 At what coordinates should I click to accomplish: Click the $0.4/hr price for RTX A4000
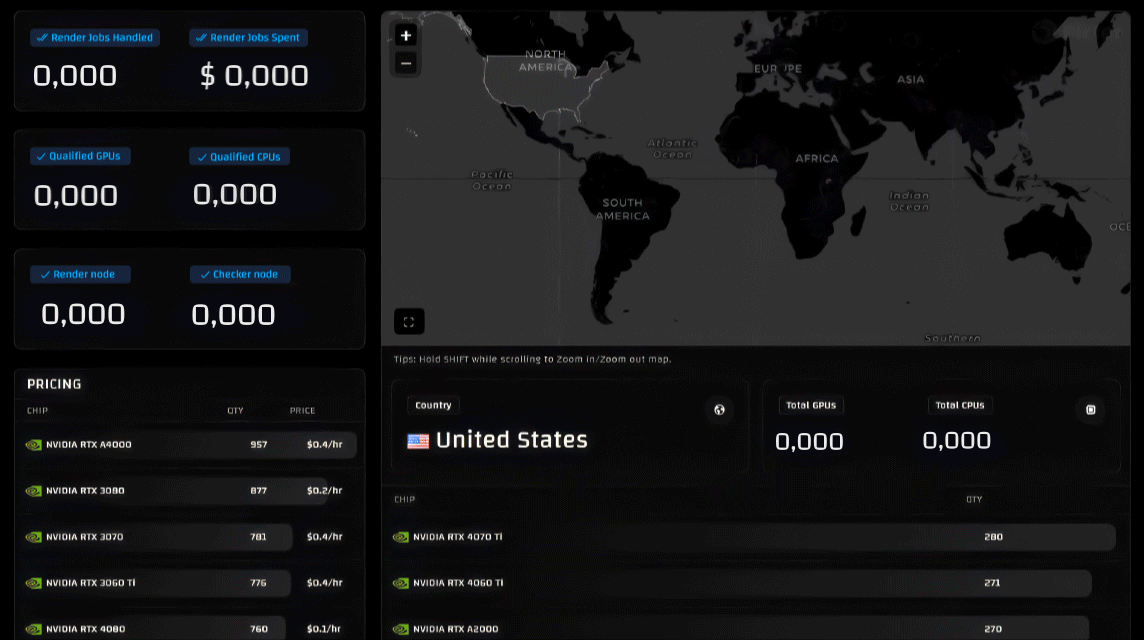tap(325, 444)
